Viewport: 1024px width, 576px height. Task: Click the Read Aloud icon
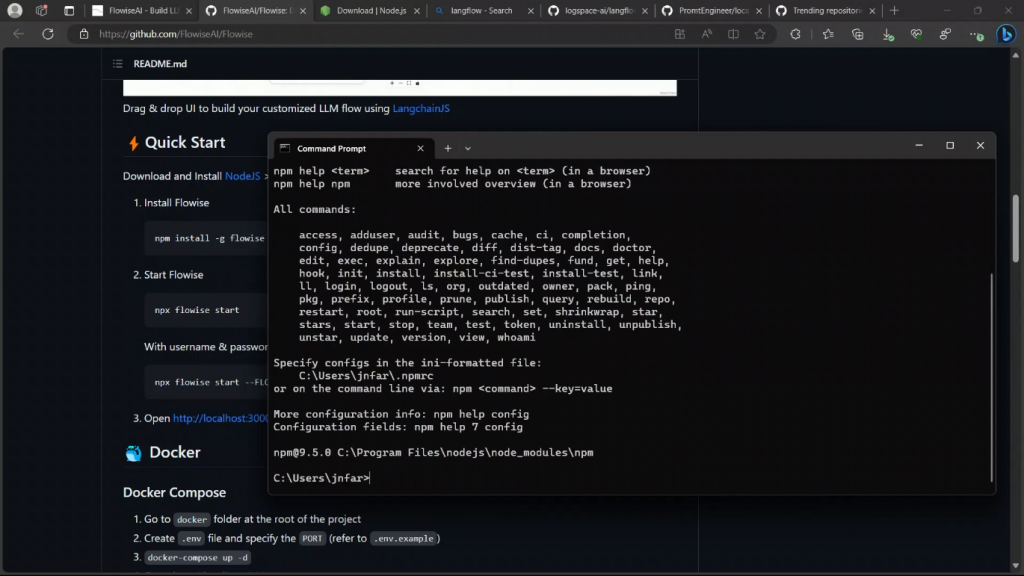[707, 34]
